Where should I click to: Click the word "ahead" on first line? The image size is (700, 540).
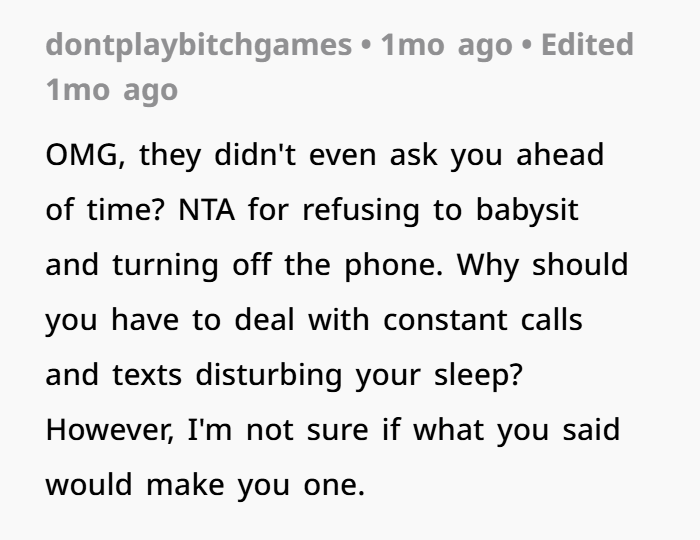pyautogui.click(x=560, y=155)
